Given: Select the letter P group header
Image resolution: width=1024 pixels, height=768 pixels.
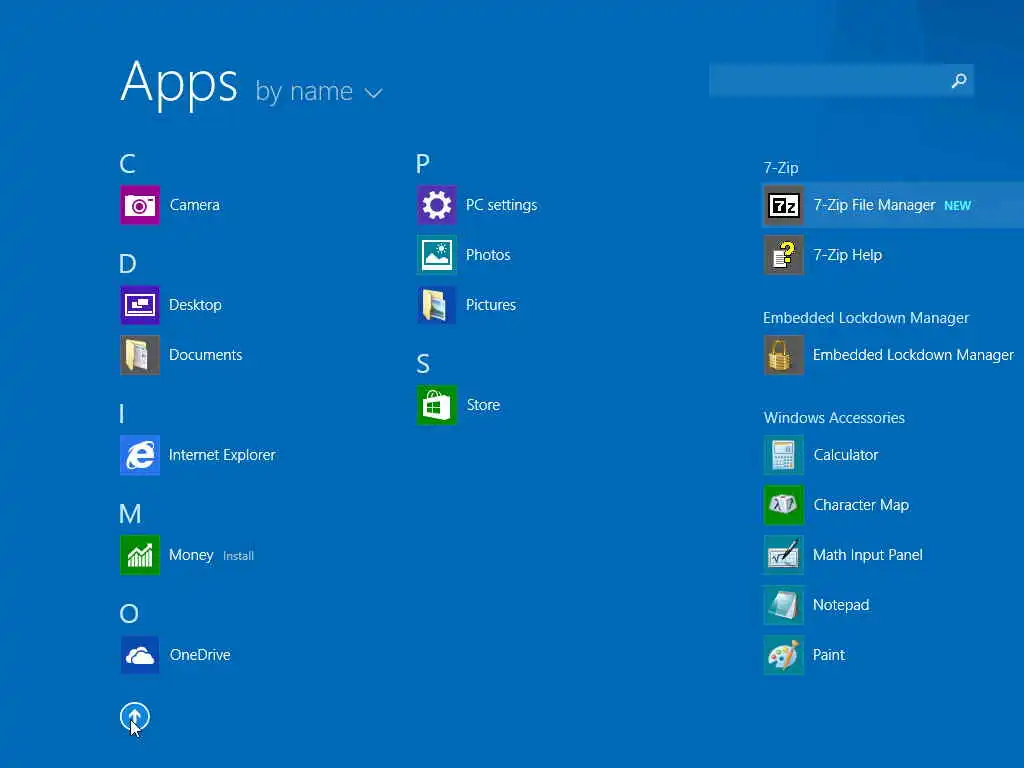Looking at the screenshot, I should pos(423,163).
